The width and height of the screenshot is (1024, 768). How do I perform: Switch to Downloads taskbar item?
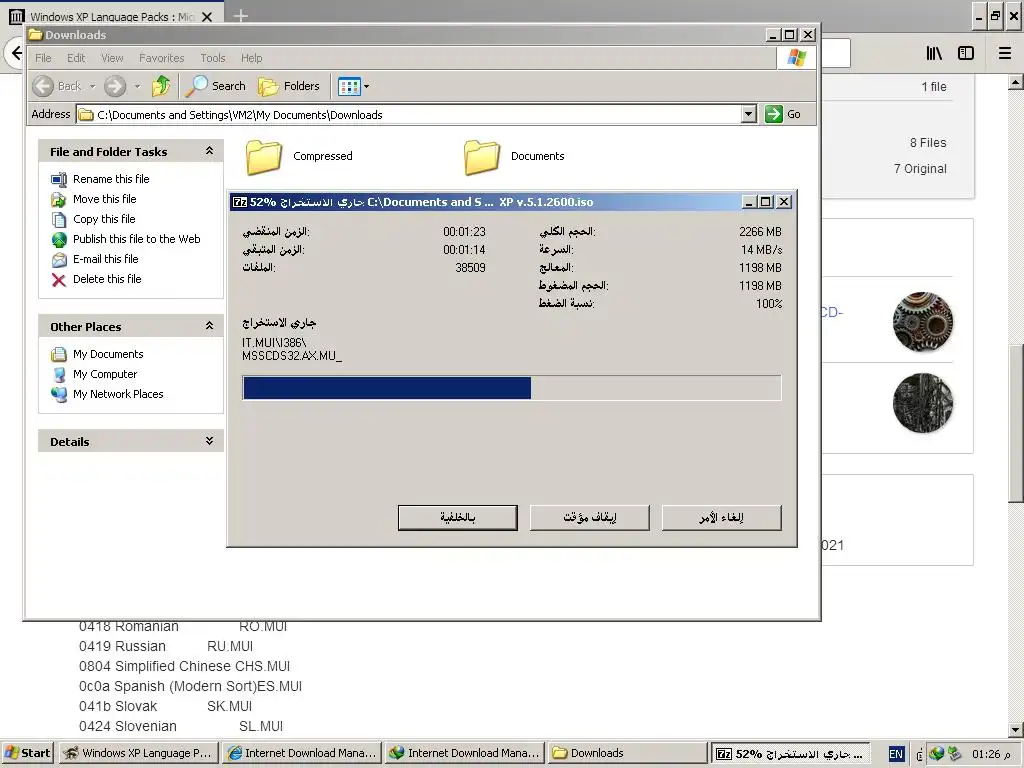pos(628,753)
